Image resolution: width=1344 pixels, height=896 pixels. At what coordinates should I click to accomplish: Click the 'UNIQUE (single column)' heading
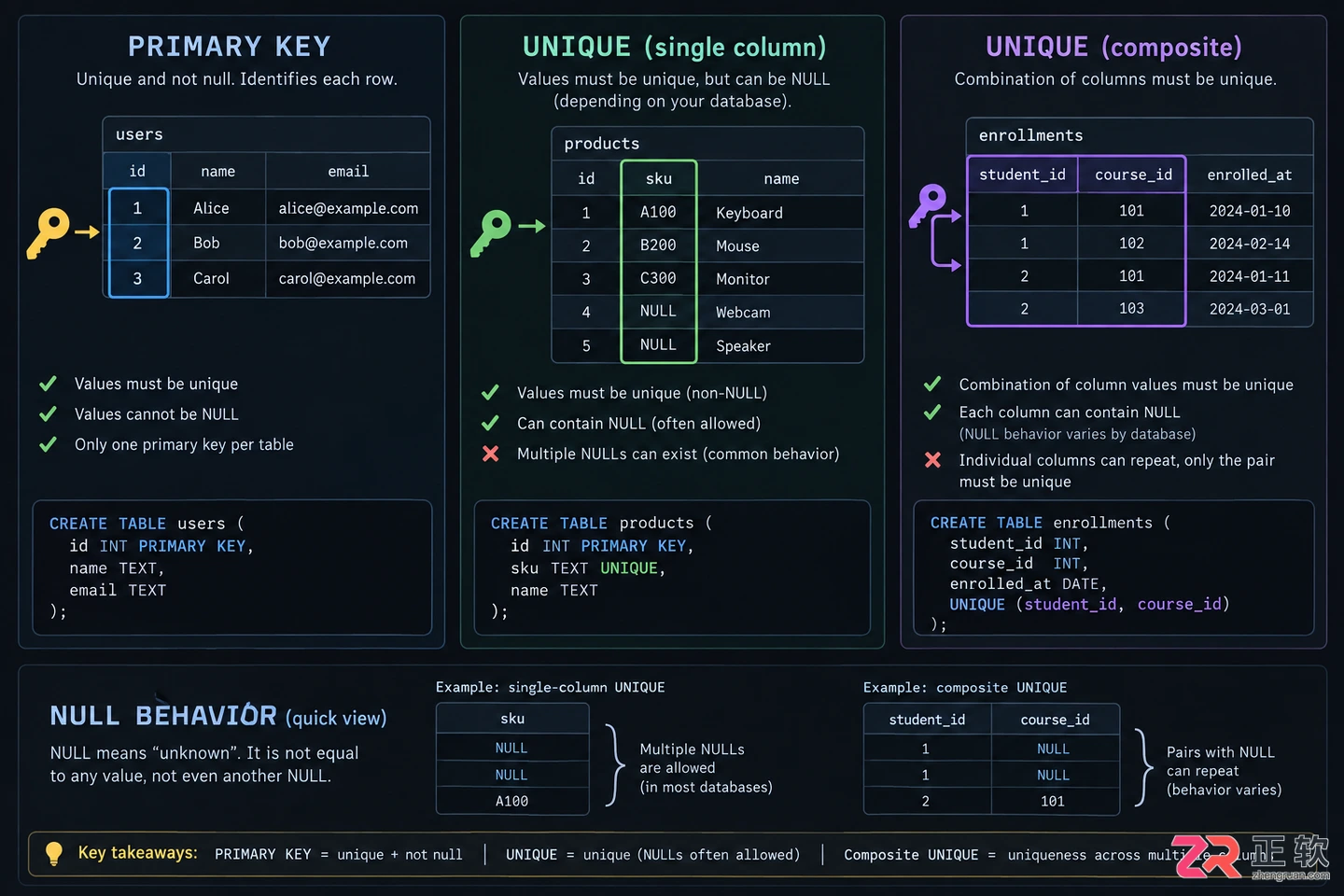coord(674,47)
